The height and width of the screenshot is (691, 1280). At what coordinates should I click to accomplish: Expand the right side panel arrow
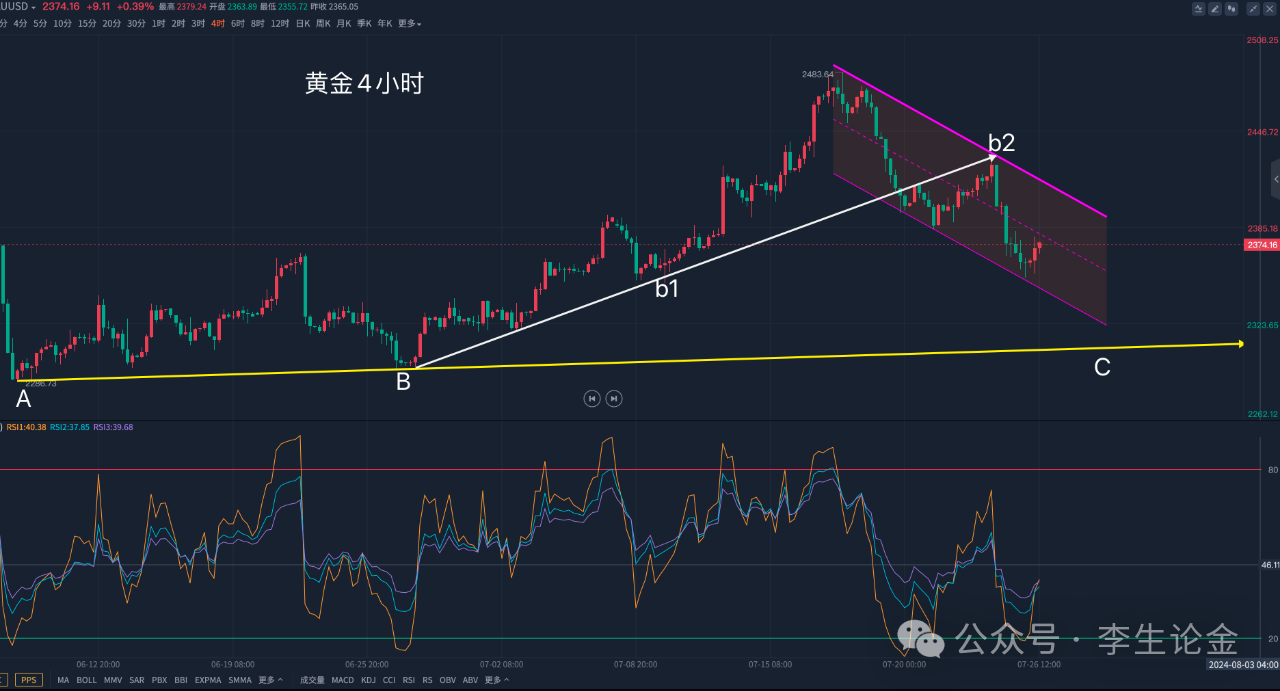(1276, 179)
